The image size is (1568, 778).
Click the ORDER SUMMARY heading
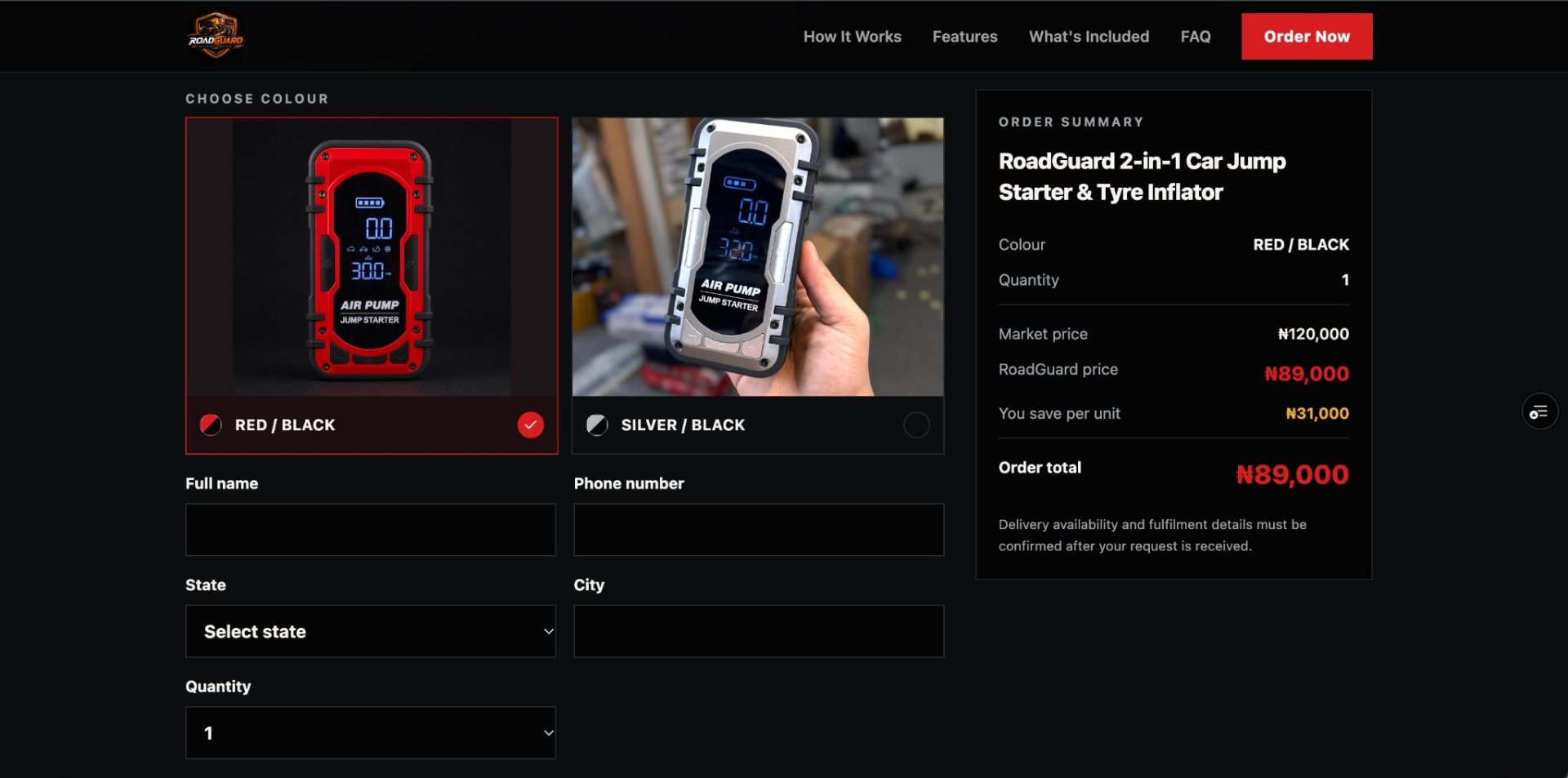(1071, 122)
